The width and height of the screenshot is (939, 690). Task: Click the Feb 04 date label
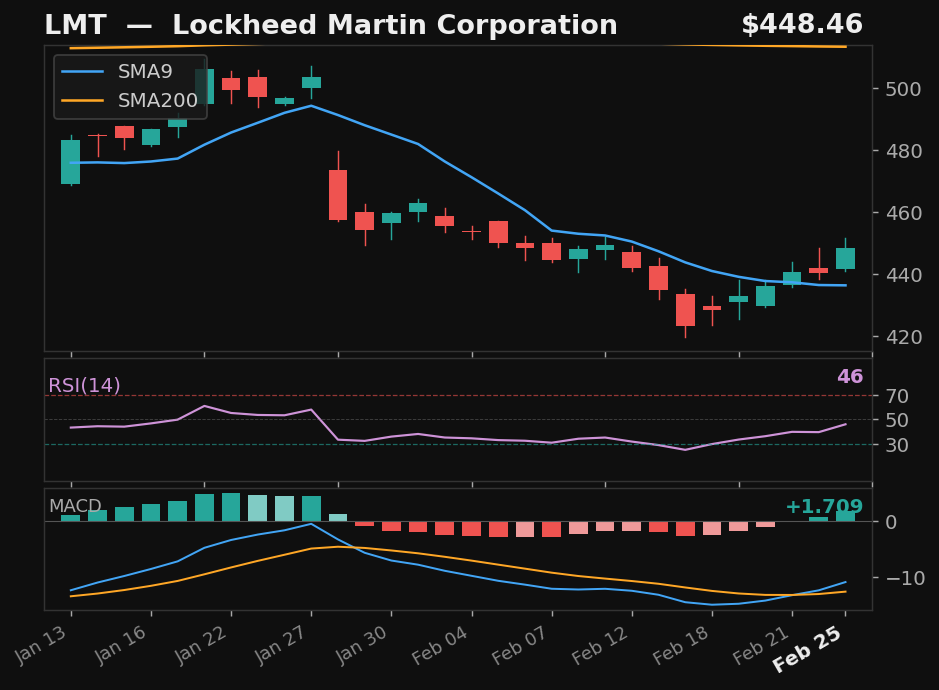[440, 645]
